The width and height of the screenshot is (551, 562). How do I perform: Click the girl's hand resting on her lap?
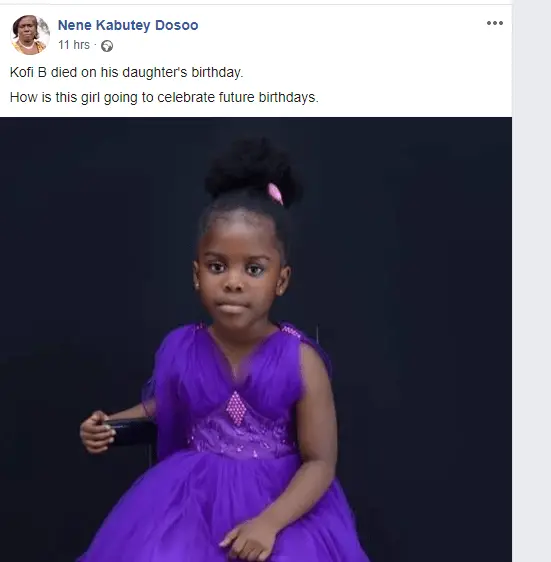tap(249, 536)
